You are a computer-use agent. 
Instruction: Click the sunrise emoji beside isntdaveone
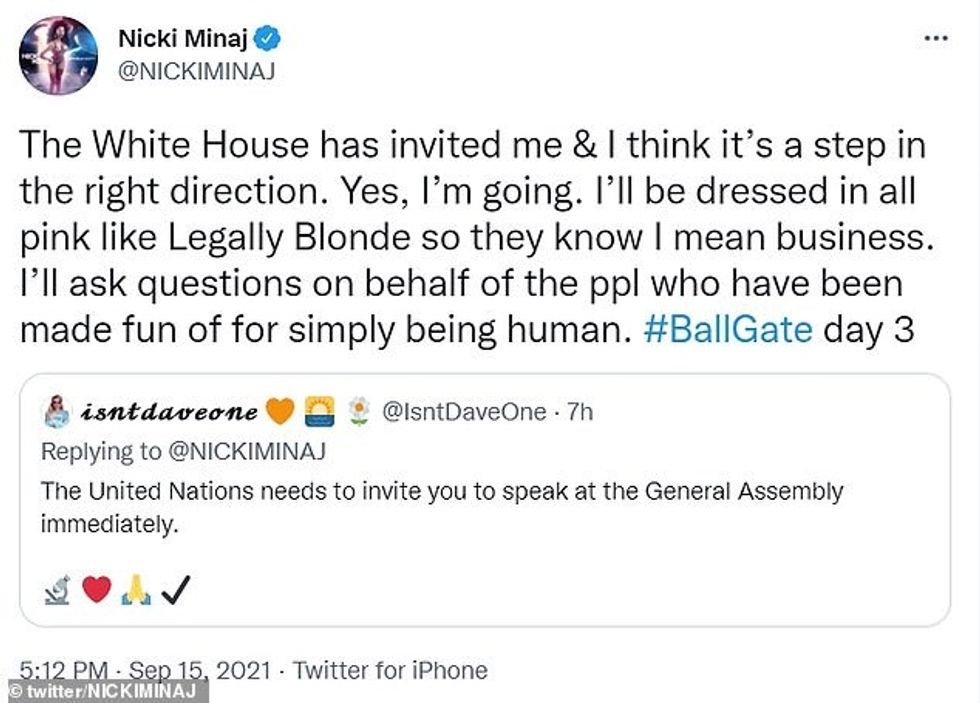[319, 412]
